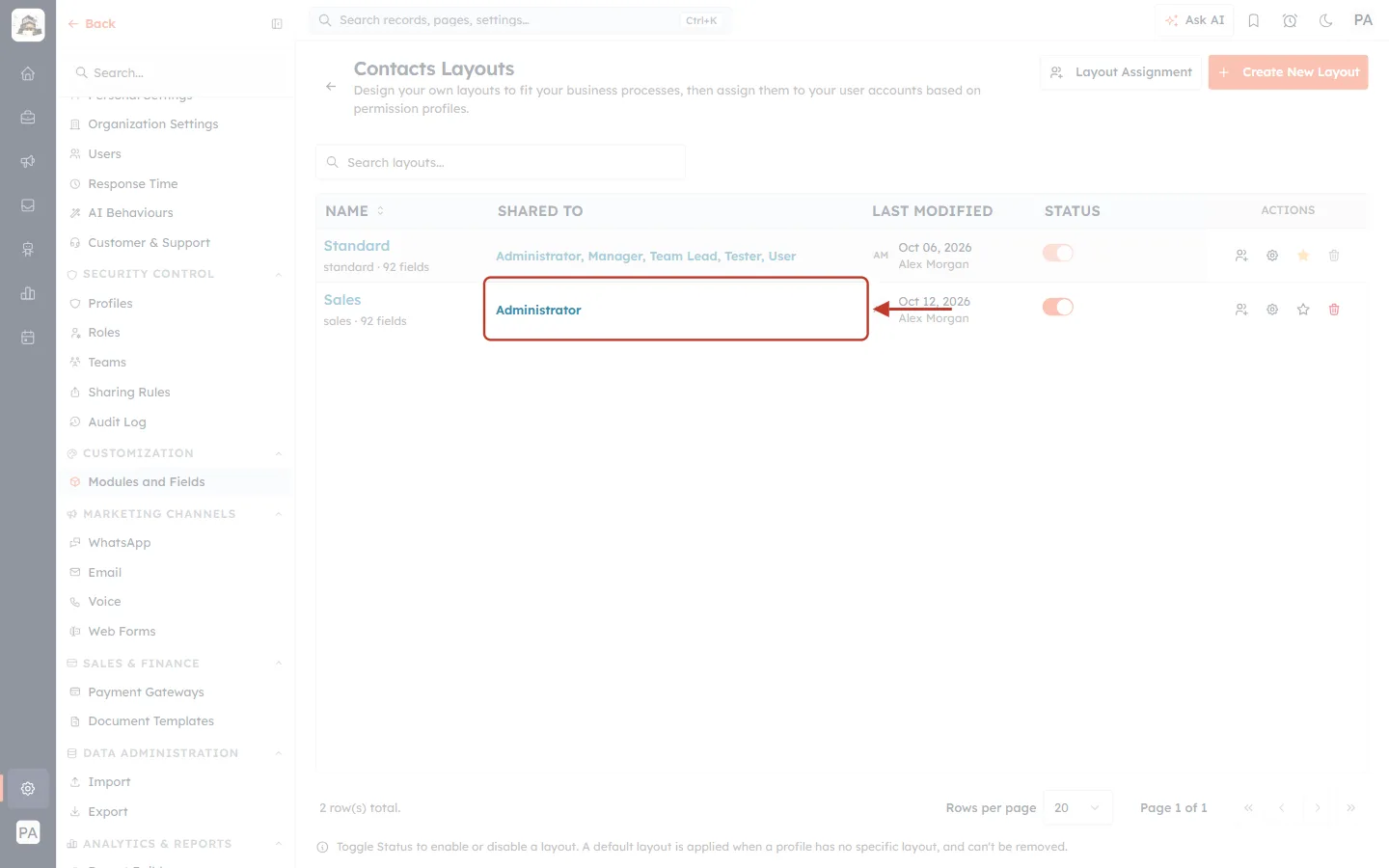Click the Ask AI button

click(x=1194, y=20)
